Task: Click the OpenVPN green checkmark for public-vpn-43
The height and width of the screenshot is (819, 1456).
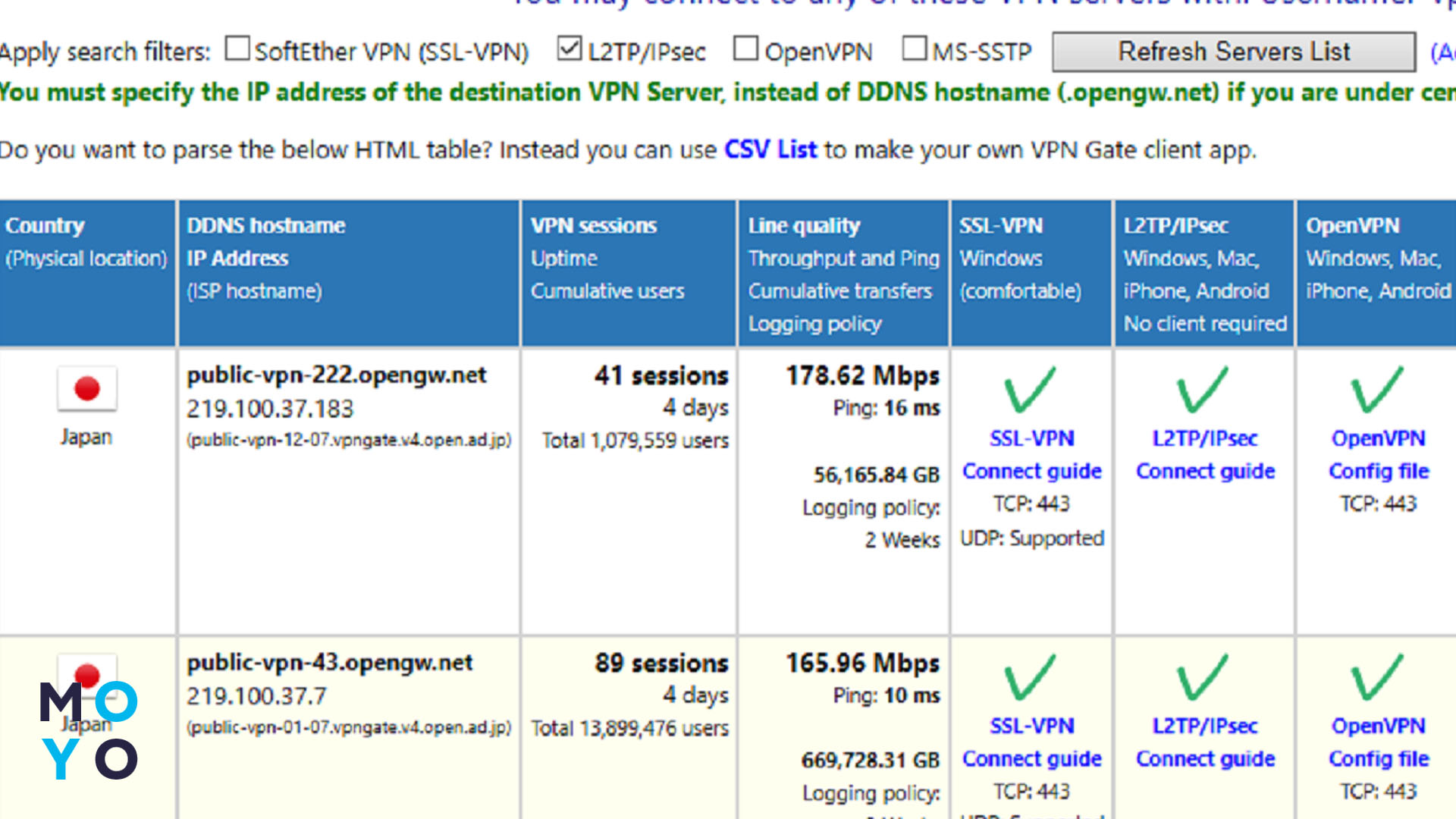Action: tap(1377, 677)
